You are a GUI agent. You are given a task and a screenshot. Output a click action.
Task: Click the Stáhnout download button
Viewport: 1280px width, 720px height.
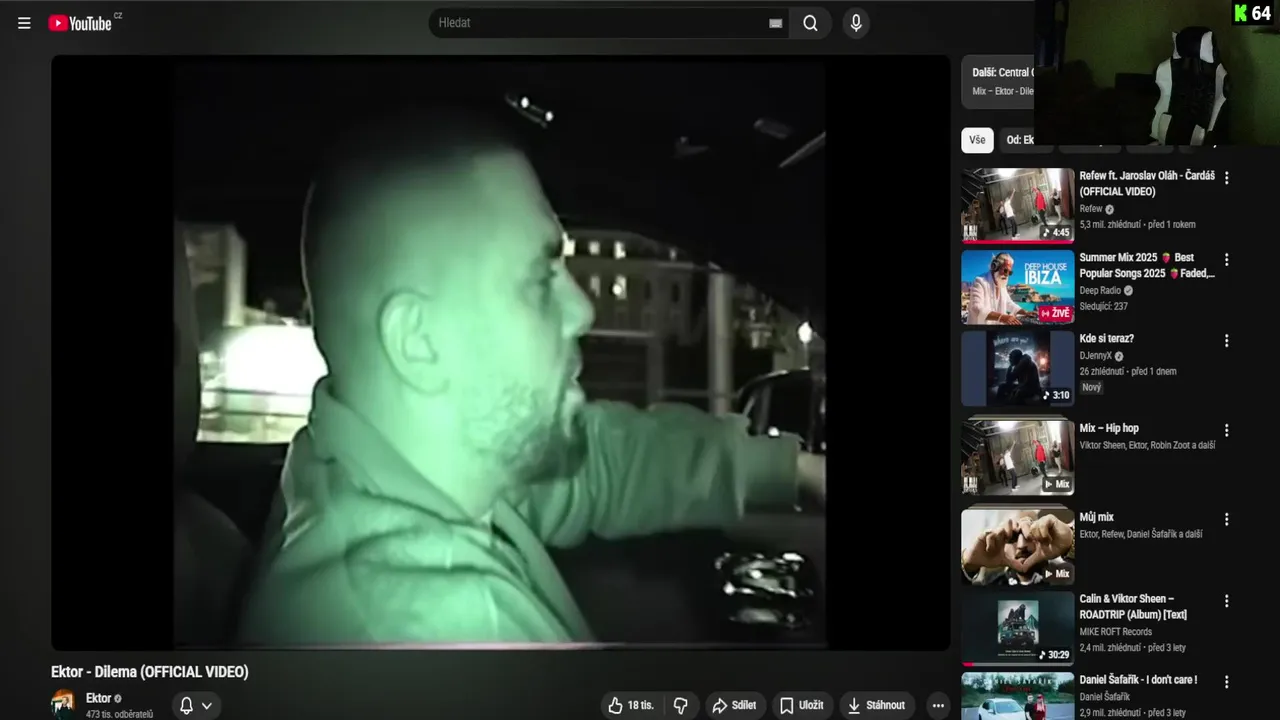pyautogui.click(x=877, y=705)
